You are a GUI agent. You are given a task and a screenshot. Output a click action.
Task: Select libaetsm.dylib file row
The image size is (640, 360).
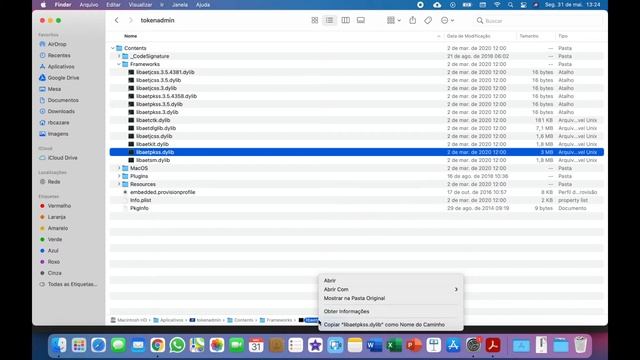pyautogui.click(x=357, y=160)
